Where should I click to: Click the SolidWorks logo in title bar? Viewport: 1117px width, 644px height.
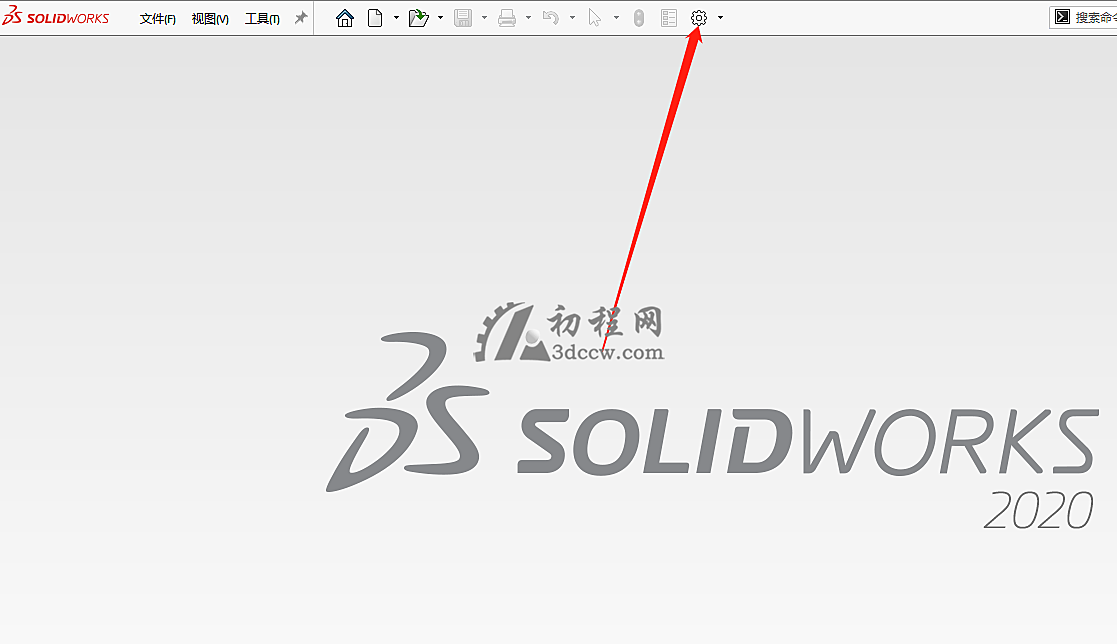tap(56, 17)
